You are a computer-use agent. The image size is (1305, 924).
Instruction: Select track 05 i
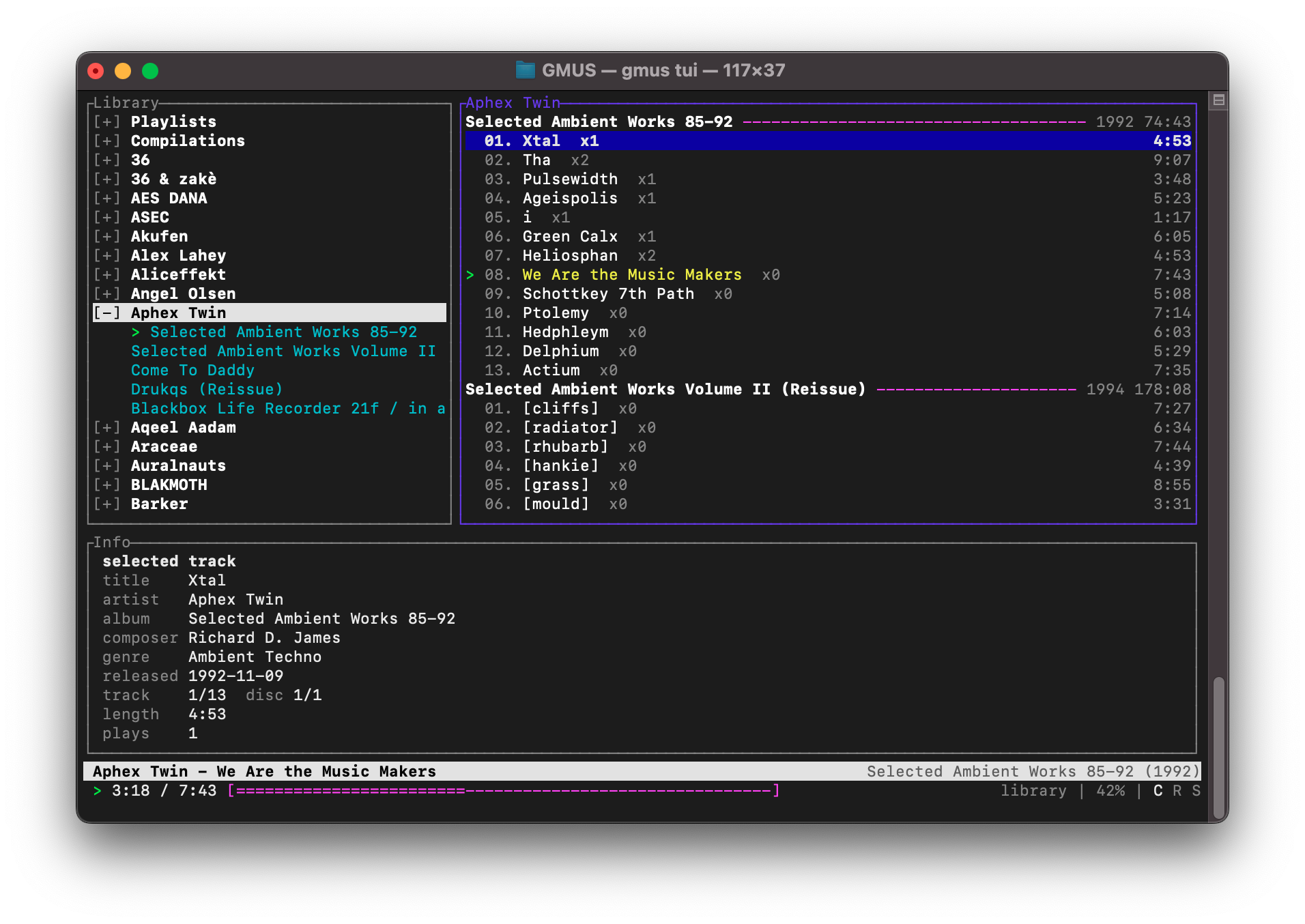(x=828, y=218)
